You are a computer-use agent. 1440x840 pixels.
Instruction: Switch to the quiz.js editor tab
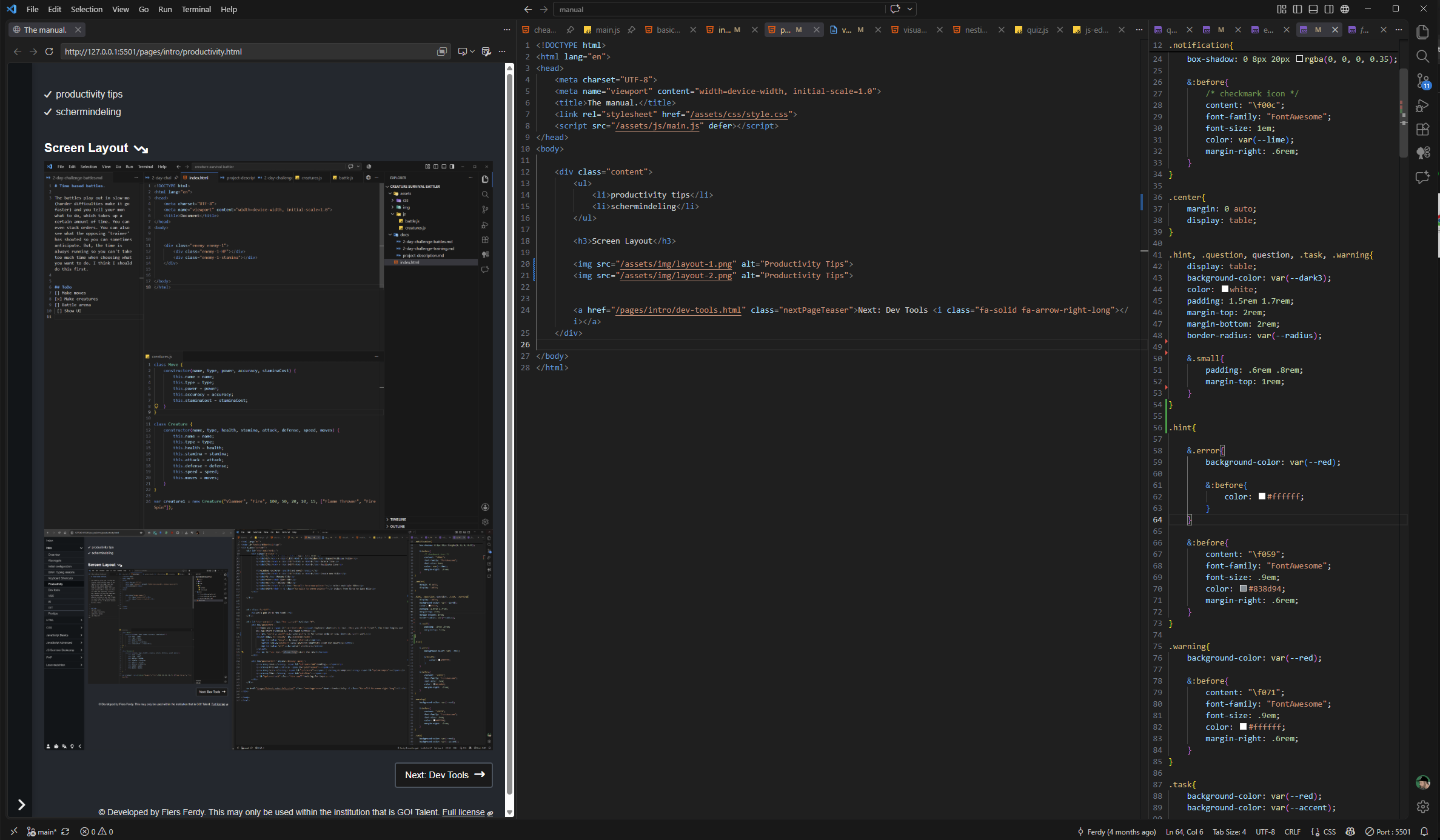[x=1037, y=30]
